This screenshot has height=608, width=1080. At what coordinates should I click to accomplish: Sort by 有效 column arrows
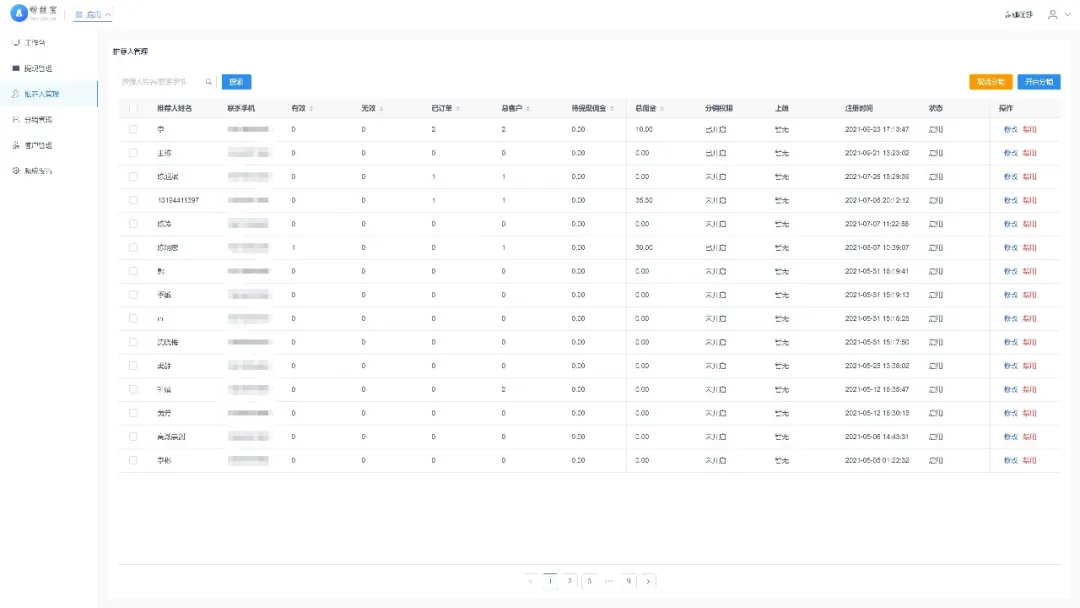(311, 108)
